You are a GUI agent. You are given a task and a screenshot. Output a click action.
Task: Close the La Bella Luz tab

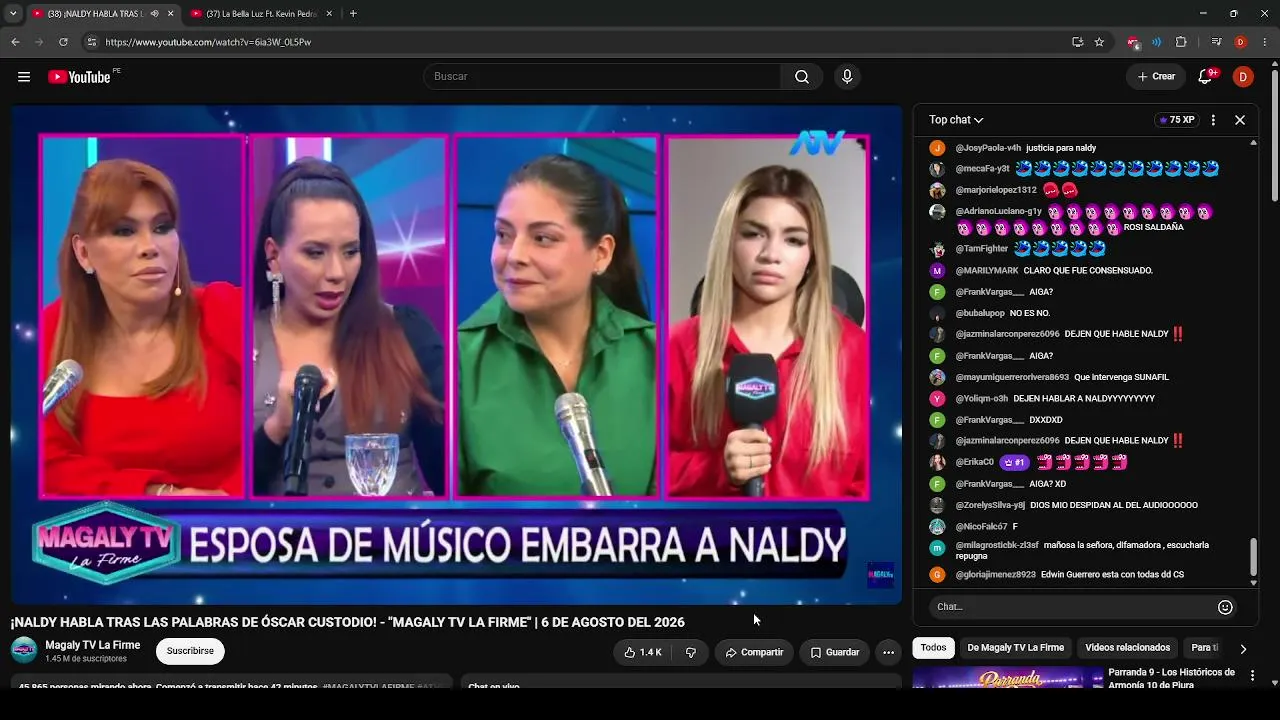tap(329, 14)
